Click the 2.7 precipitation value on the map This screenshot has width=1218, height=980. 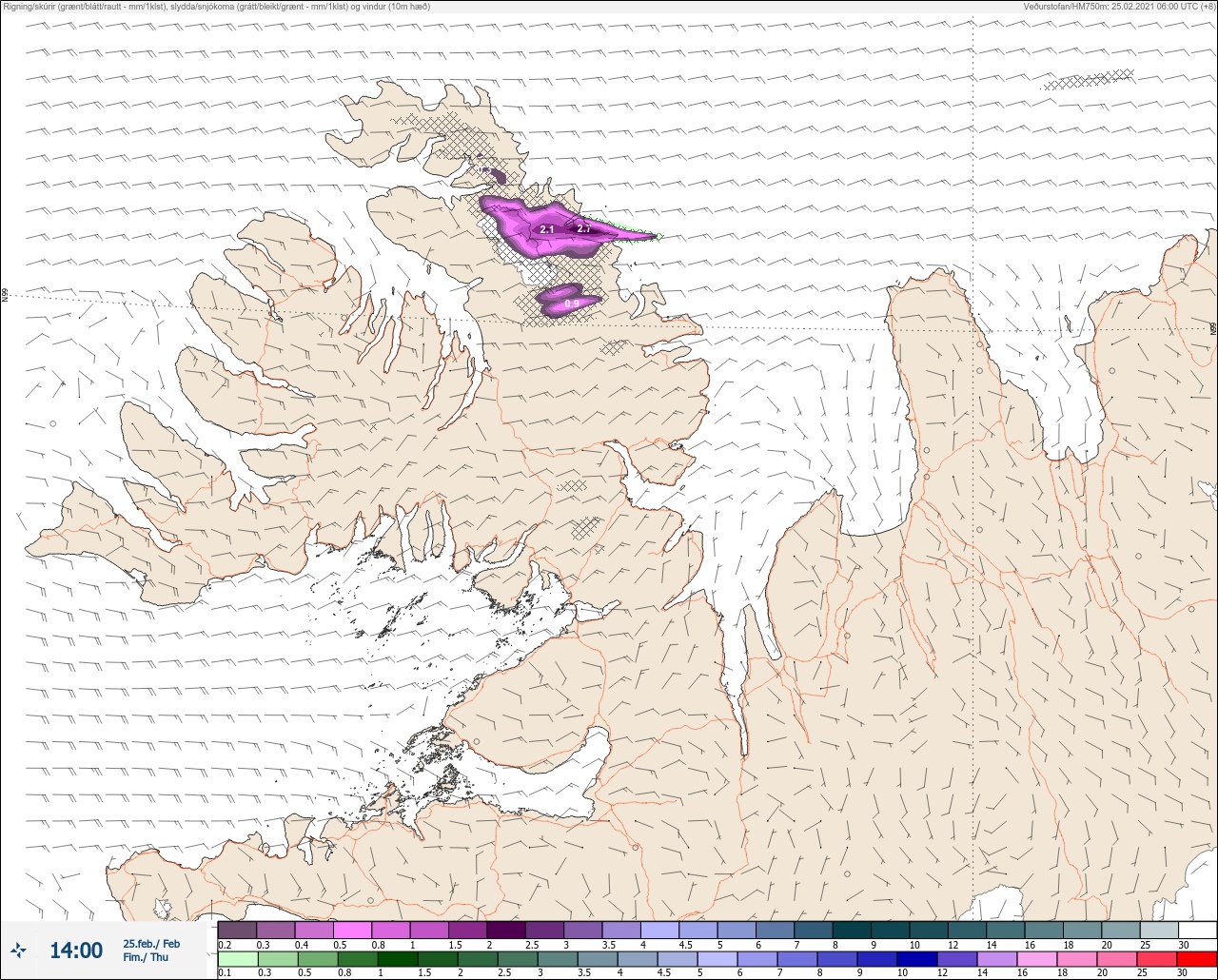pyautogui.click(x=584, y=228)
